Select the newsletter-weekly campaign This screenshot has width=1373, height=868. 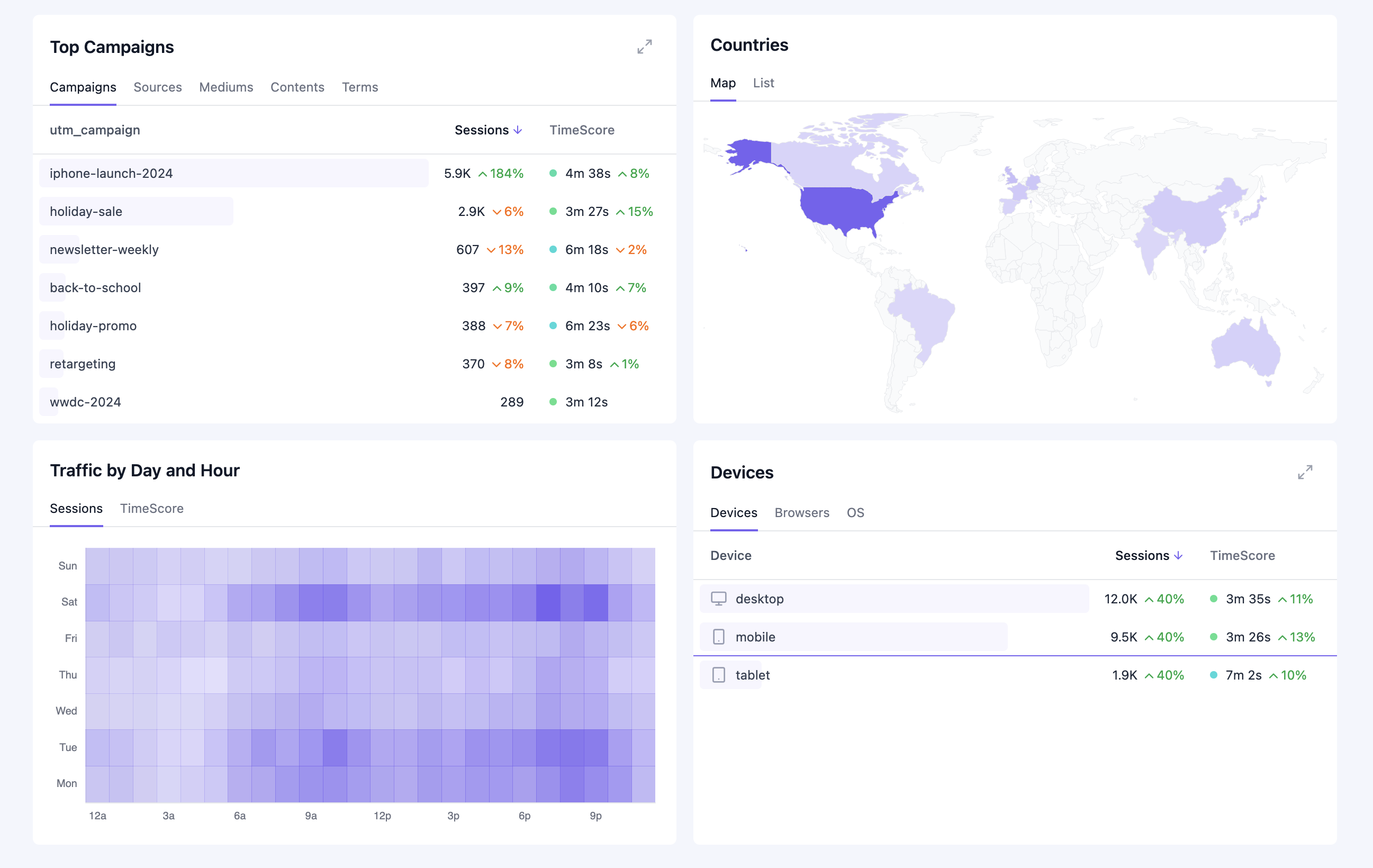coord(354,250)
